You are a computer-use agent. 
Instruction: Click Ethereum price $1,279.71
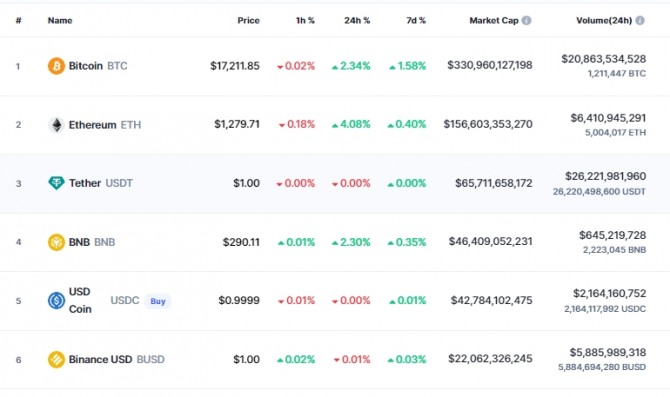(237, 124)
